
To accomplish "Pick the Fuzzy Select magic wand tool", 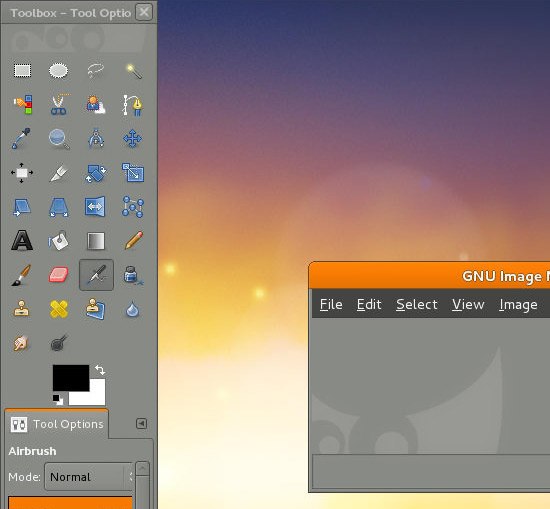I will coord(133,71).
